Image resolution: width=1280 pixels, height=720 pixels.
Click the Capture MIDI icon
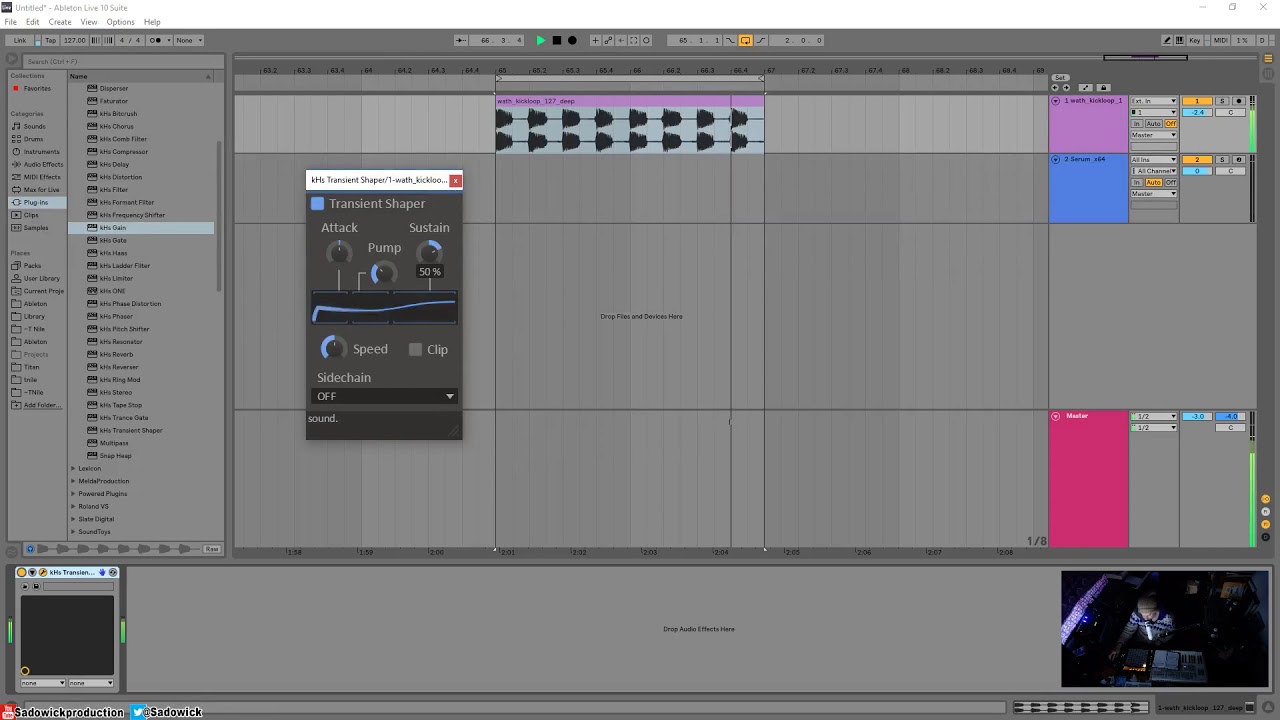click(x=633, y=40)
